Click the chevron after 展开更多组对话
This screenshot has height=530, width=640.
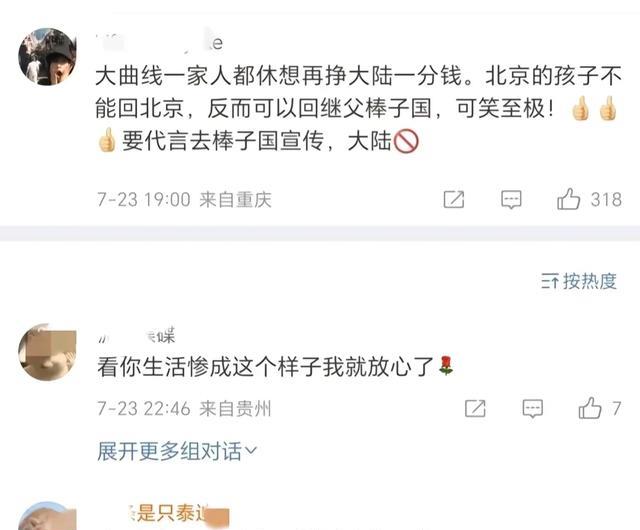[250, 450]
